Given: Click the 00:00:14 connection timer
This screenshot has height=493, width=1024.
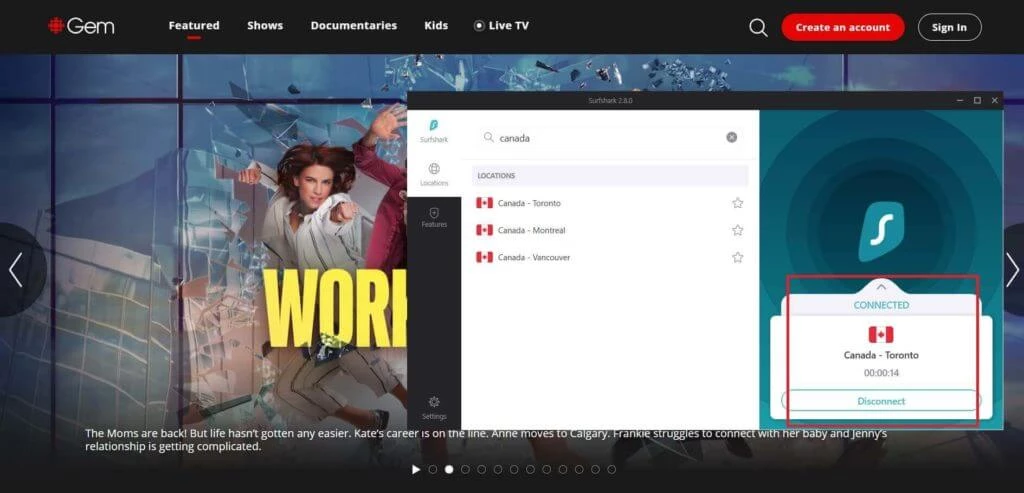Looking at the screenshot, I should point(881,373).
